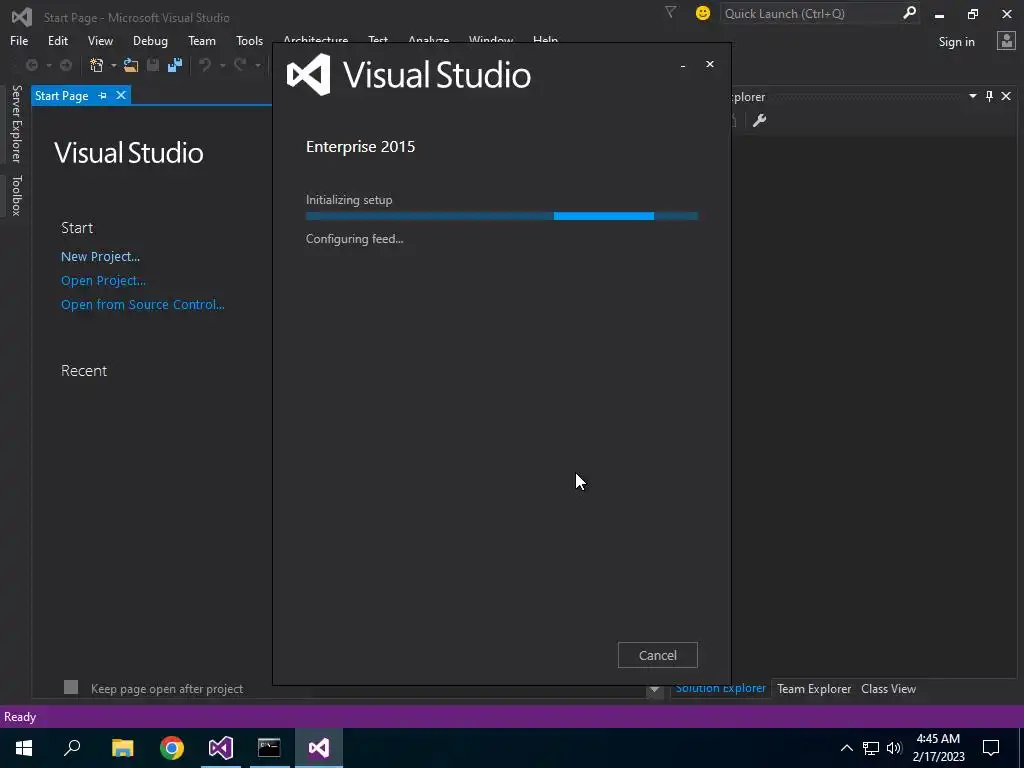Click the Ready status bar text
The width and height of the screenshot is (1024, 768).
(x=20, y=717)
